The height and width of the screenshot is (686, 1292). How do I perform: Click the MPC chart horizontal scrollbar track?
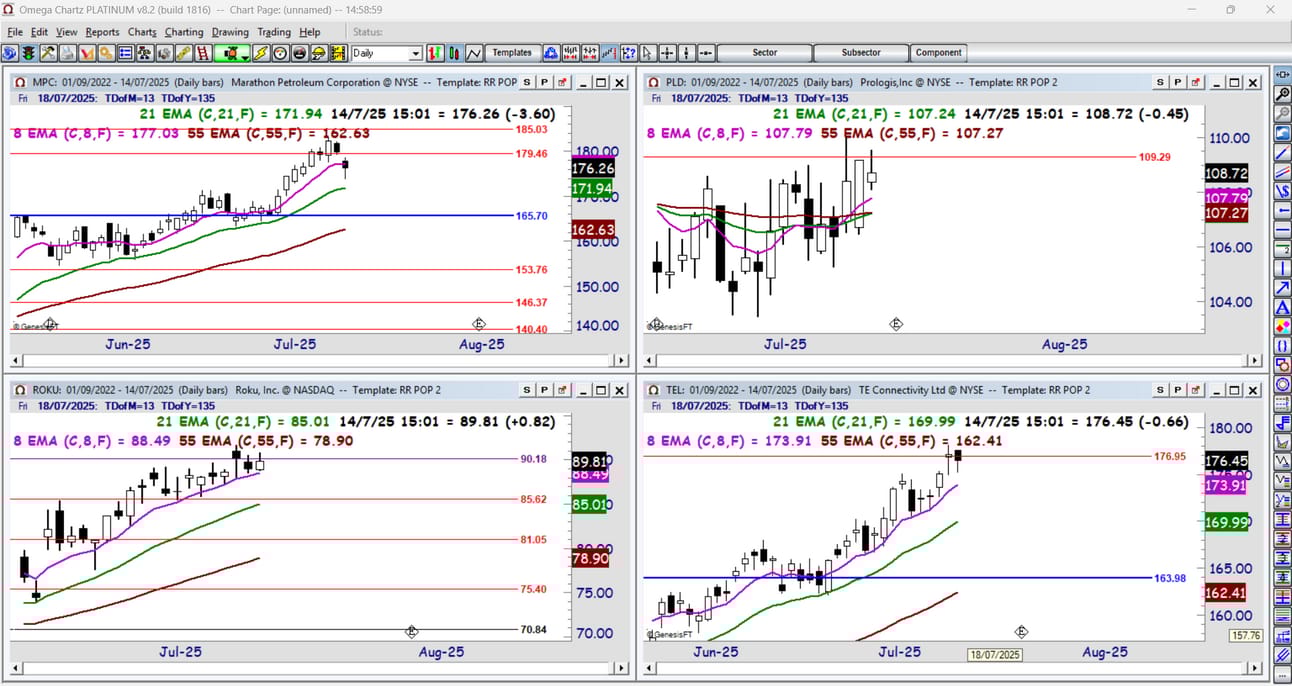pyautogui.click(x=320, y=361)
